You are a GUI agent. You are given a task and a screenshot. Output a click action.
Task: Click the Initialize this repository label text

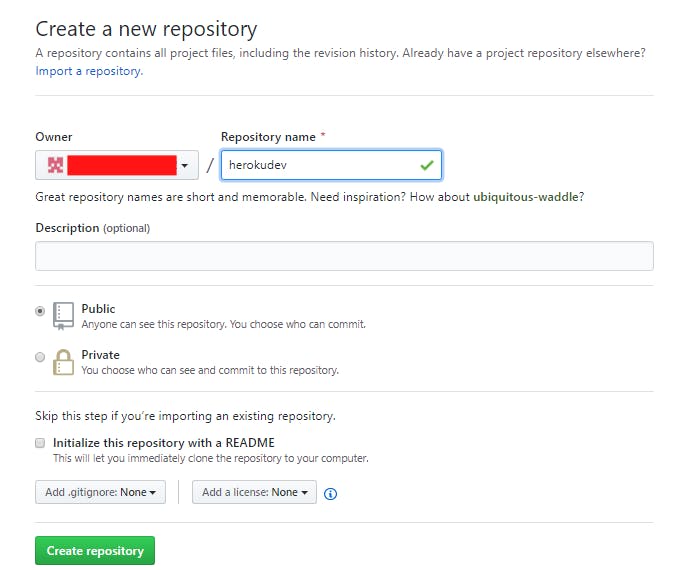point(163,443)
